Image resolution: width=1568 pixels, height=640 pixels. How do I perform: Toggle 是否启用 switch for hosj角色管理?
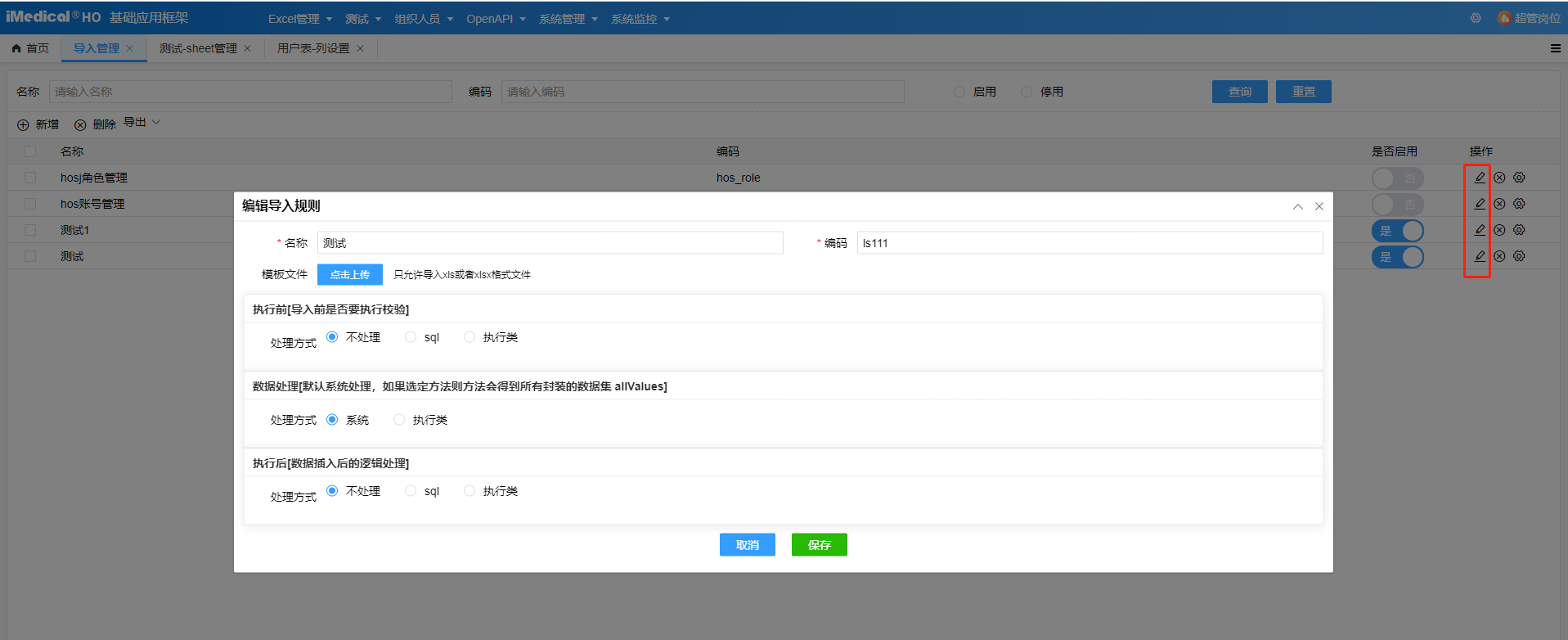pyautogui.click(x=1397, y=178)
